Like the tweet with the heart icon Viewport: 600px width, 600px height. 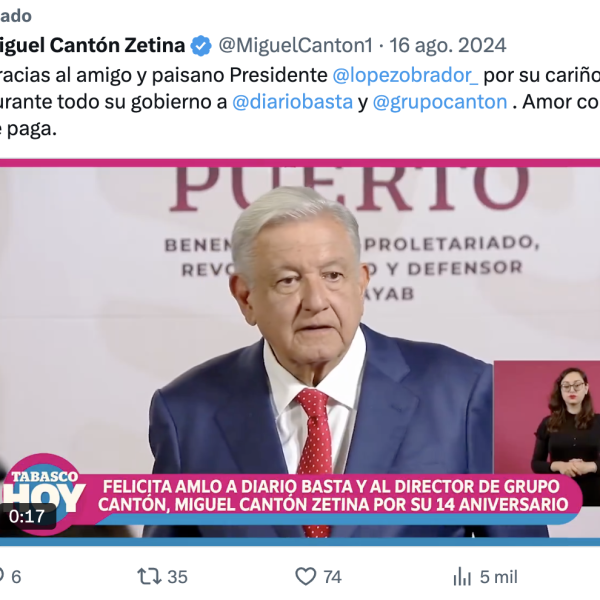coord(306,576)
